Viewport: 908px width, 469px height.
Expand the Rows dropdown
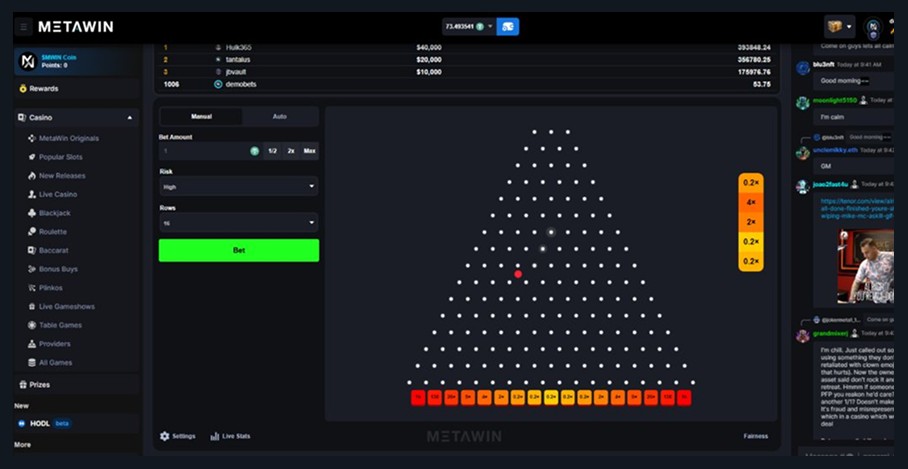click(x=238, y=222)
